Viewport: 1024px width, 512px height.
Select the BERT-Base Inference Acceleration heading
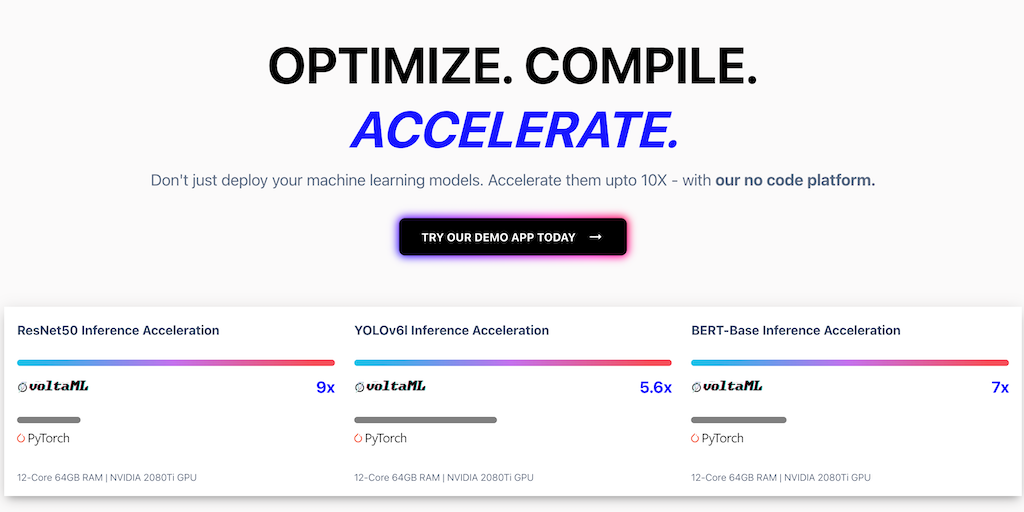pos(796,330)
